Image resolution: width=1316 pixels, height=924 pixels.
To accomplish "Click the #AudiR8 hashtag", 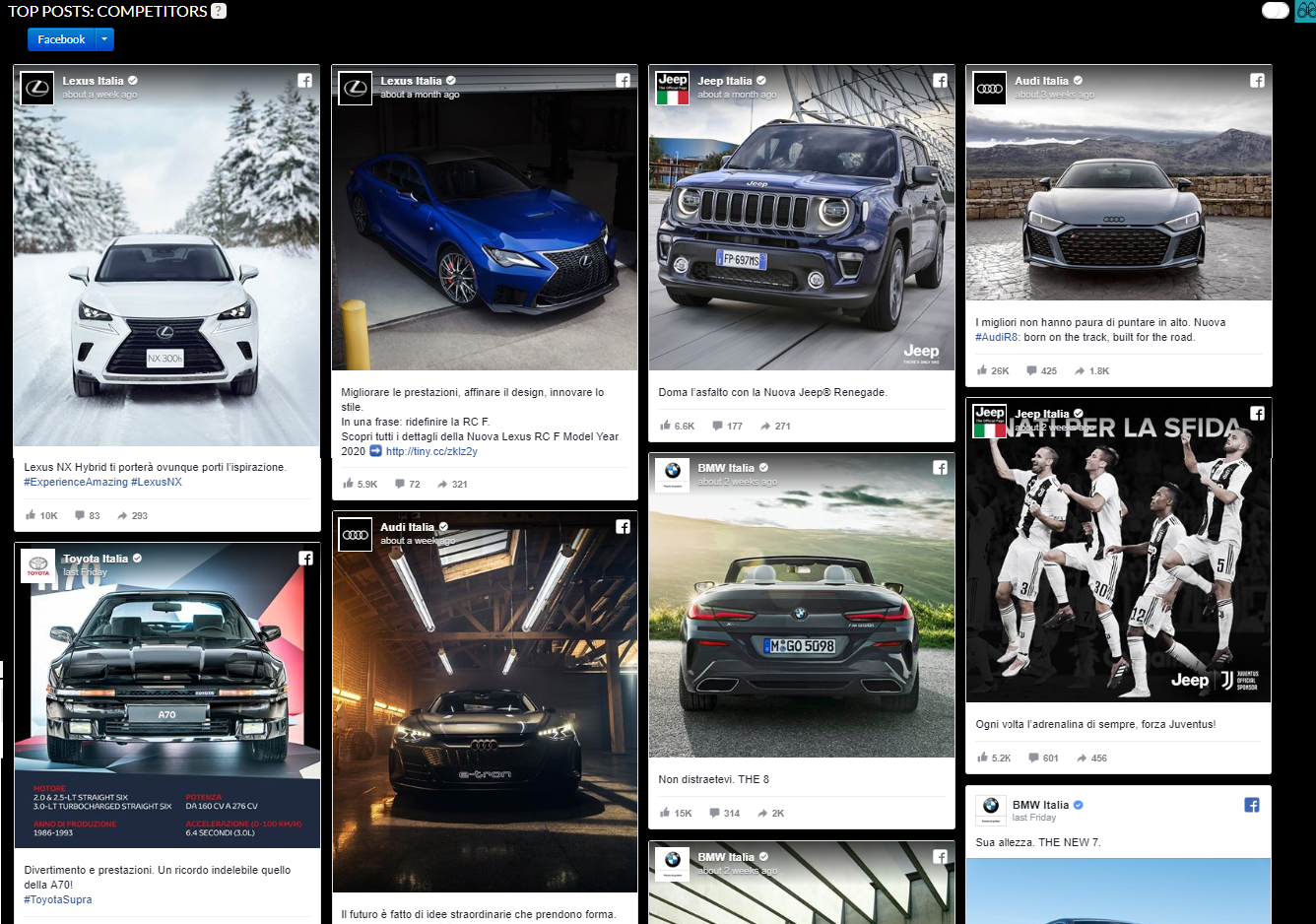I will [x=996, y=337].
